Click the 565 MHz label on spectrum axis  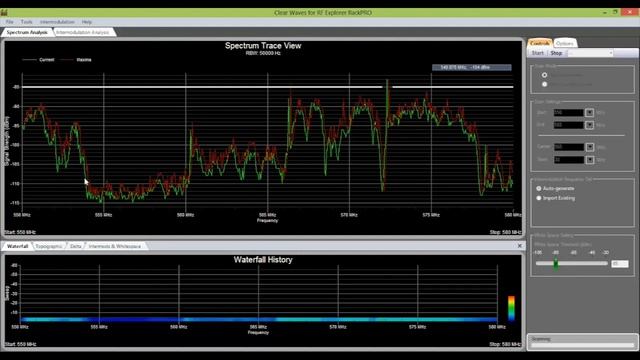(267, 215)
